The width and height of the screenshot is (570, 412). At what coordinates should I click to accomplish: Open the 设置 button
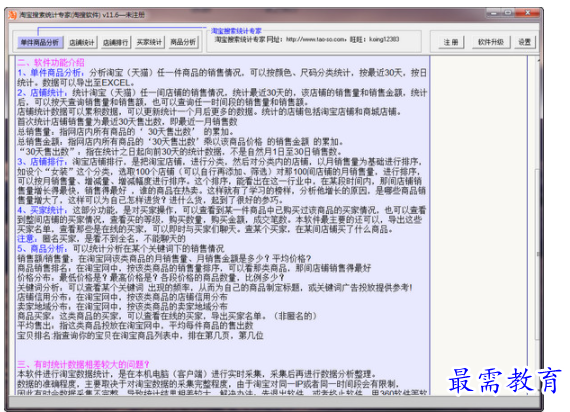point(524,42)
